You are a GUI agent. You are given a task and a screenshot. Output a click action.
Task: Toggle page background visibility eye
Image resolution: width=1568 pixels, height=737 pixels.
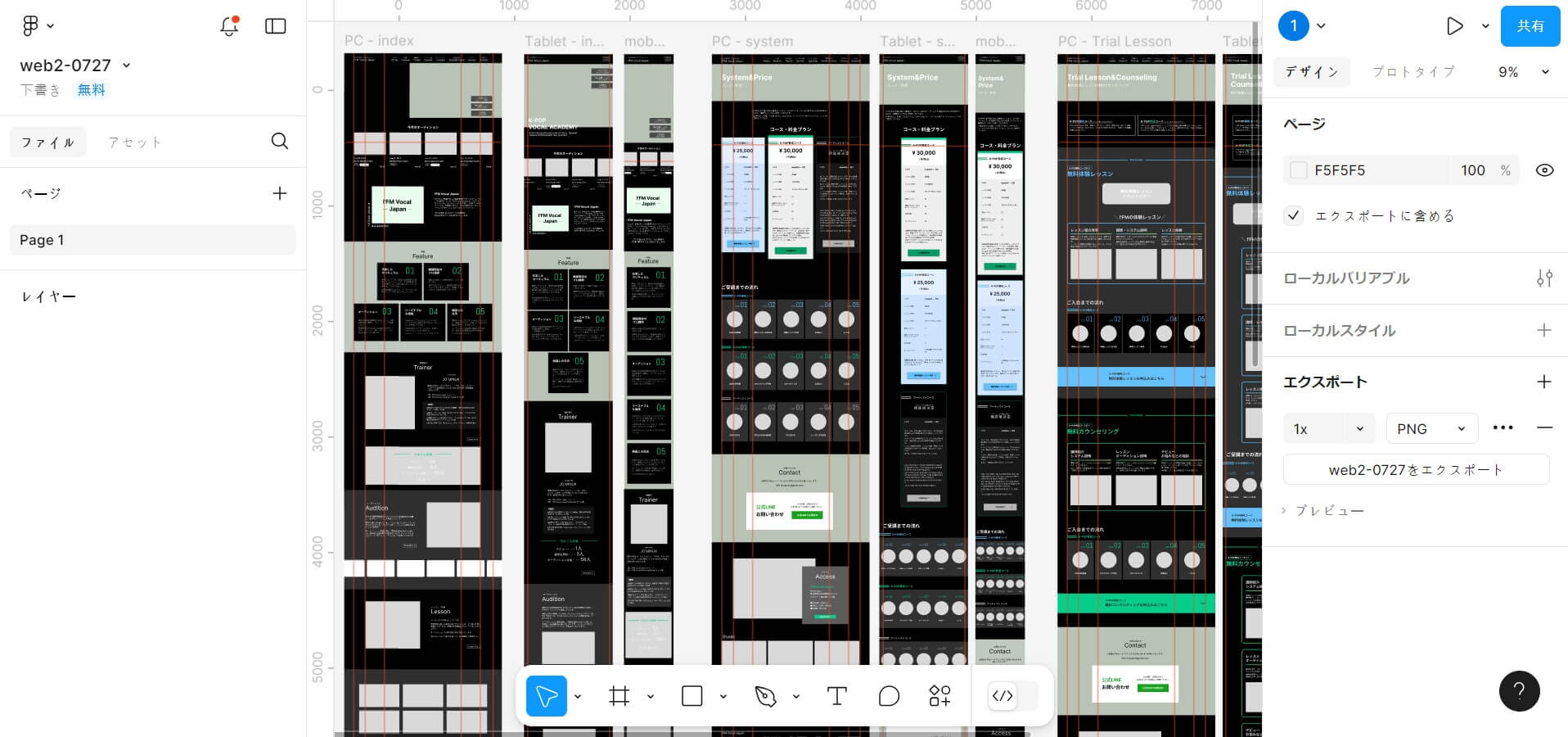[x=1544, y=170]
